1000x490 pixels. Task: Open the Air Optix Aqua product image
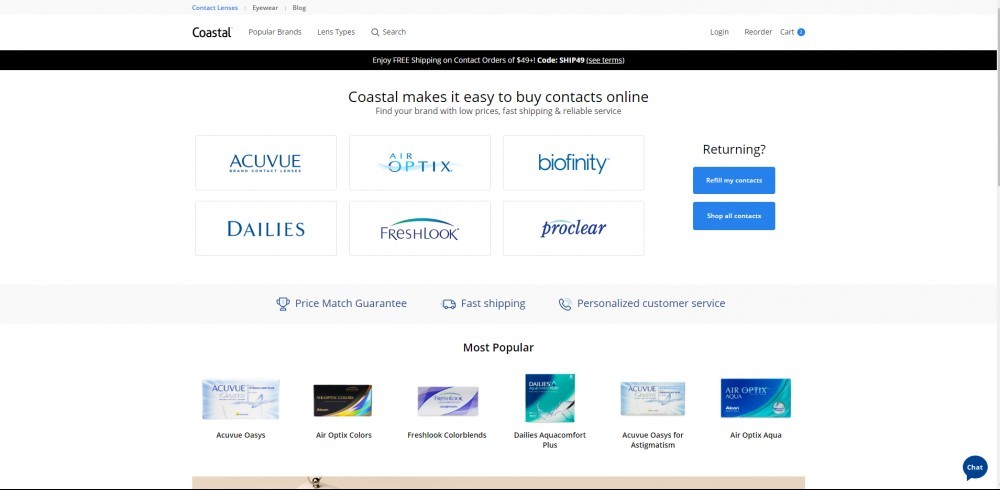tap(756, 398)
